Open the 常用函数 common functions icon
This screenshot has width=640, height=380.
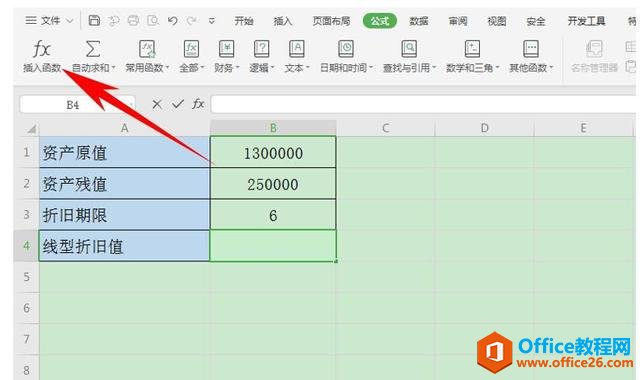[147, 49]
